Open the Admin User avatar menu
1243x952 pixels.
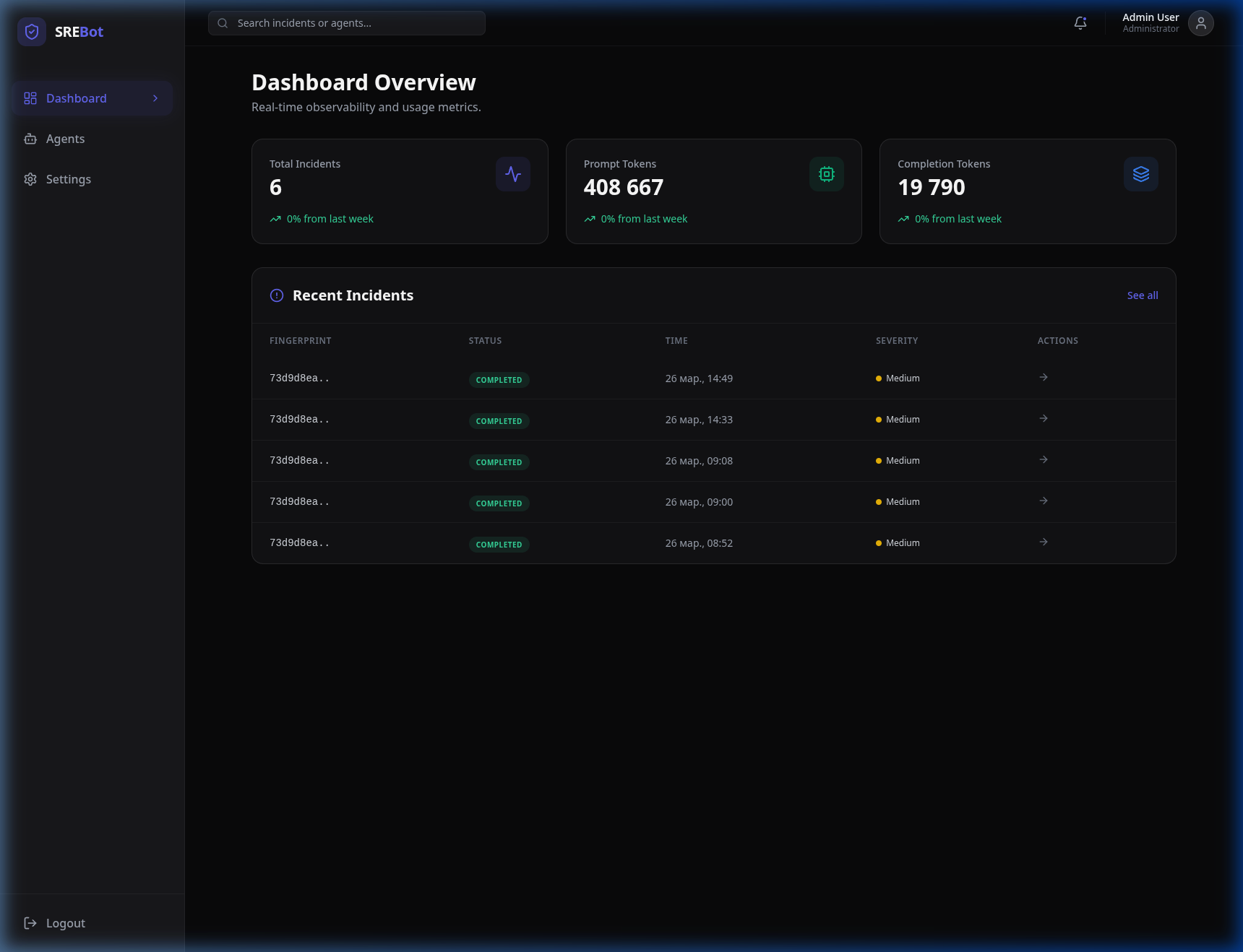tap(1201, 23)
